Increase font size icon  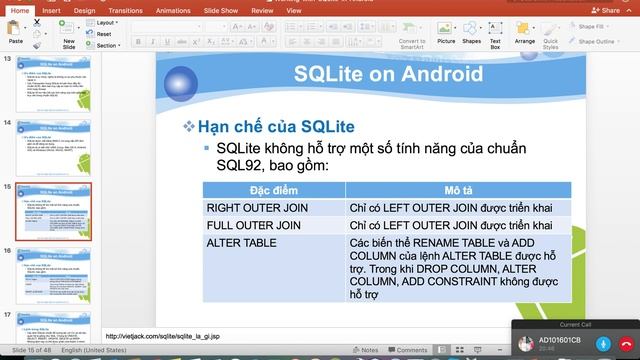pos(236,27)
